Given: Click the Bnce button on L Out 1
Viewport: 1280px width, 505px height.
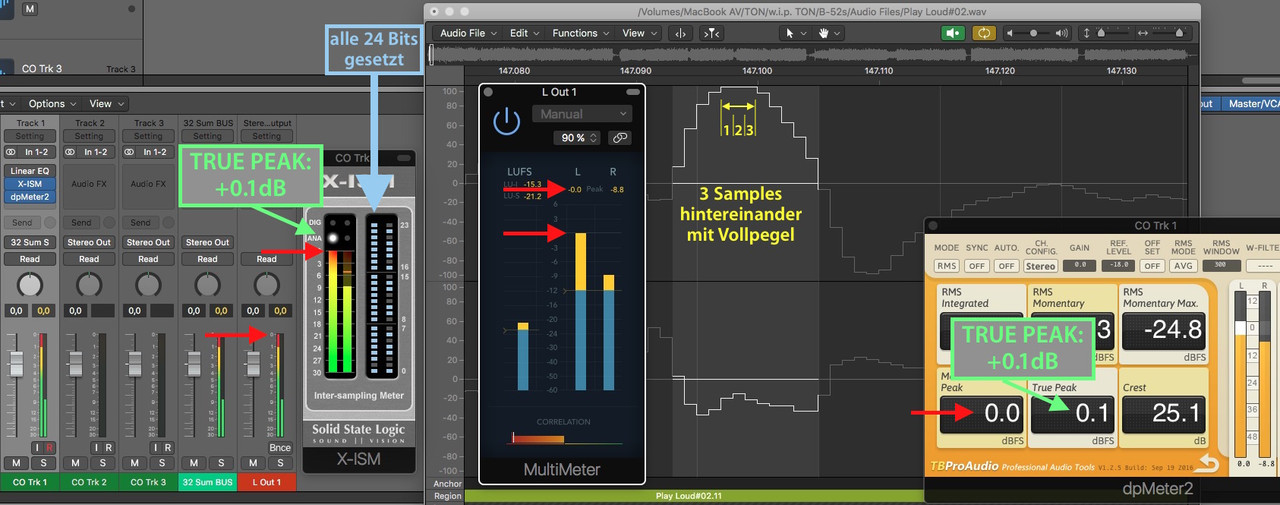Looking at the screenshot, I should 280,447.
